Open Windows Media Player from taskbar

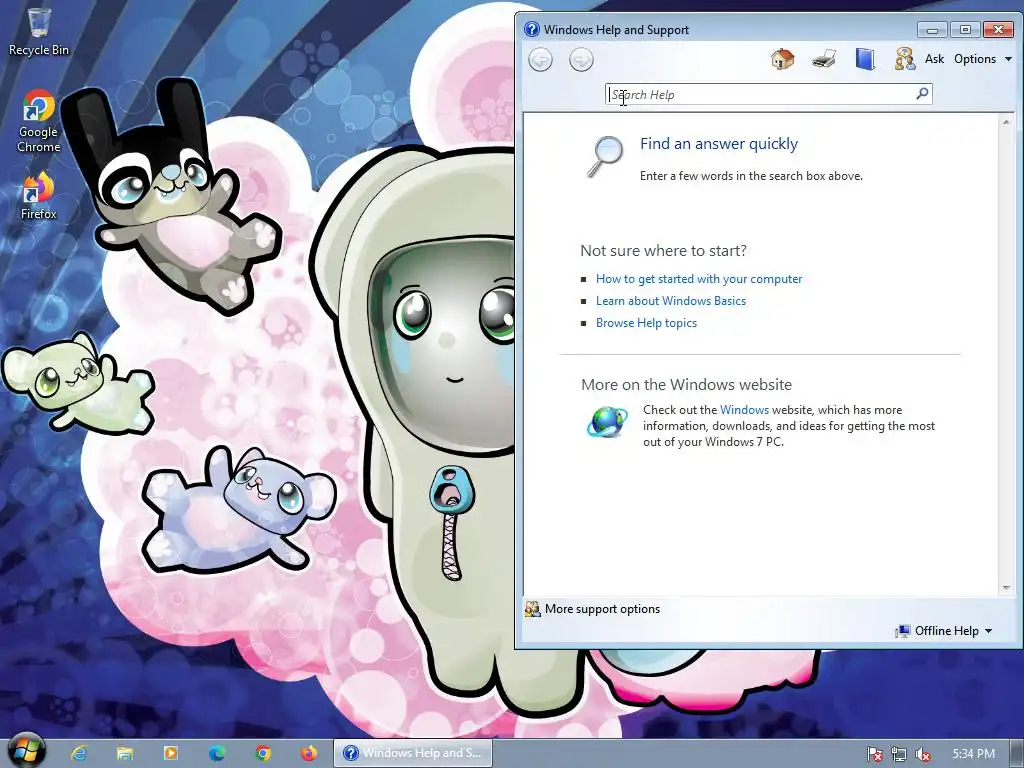pos(170,754)
